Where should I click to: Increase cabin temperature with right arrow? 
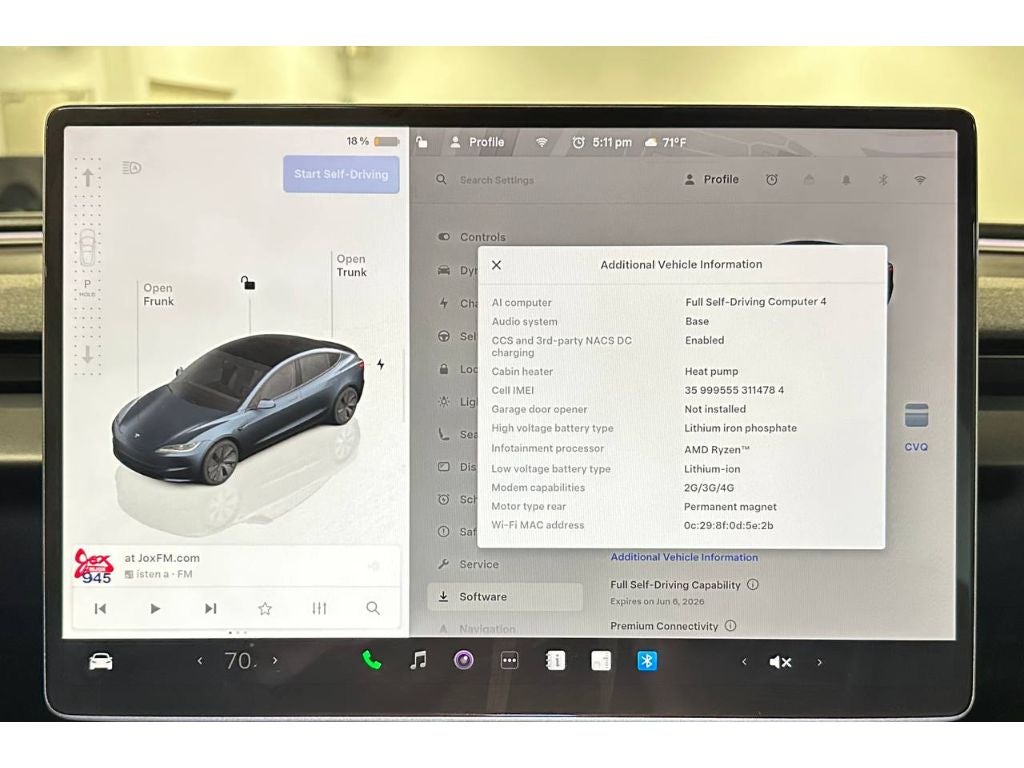point(275,661)
